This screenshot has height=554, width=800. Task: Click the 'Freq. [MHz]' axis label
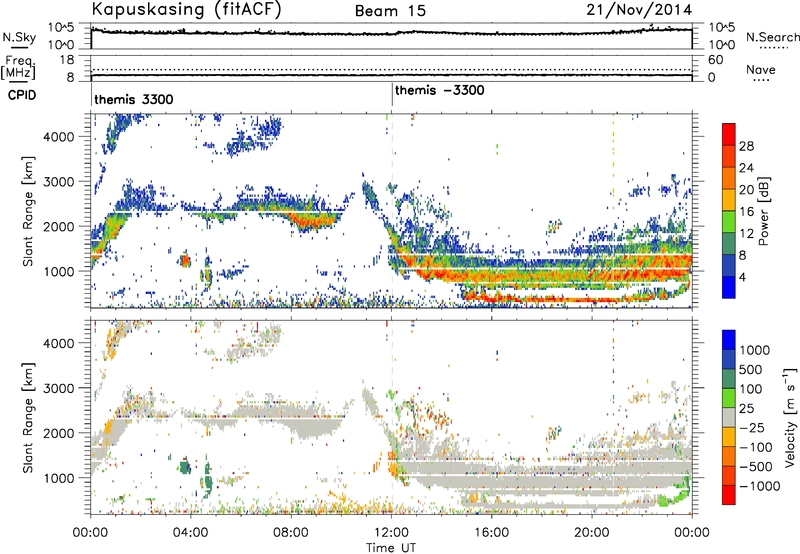tap(18, 68)
